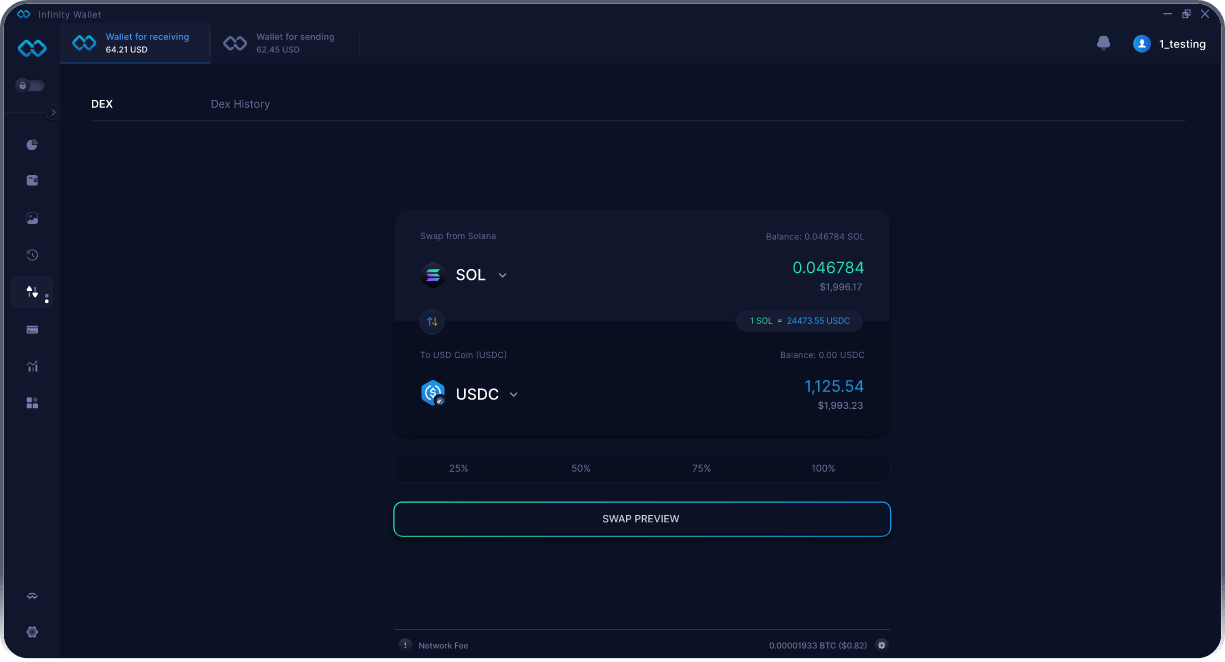The height and width of the screenshot is (662, 1225).
Task: Click the 1,125.54 USDC amount field
Action: 834,386
